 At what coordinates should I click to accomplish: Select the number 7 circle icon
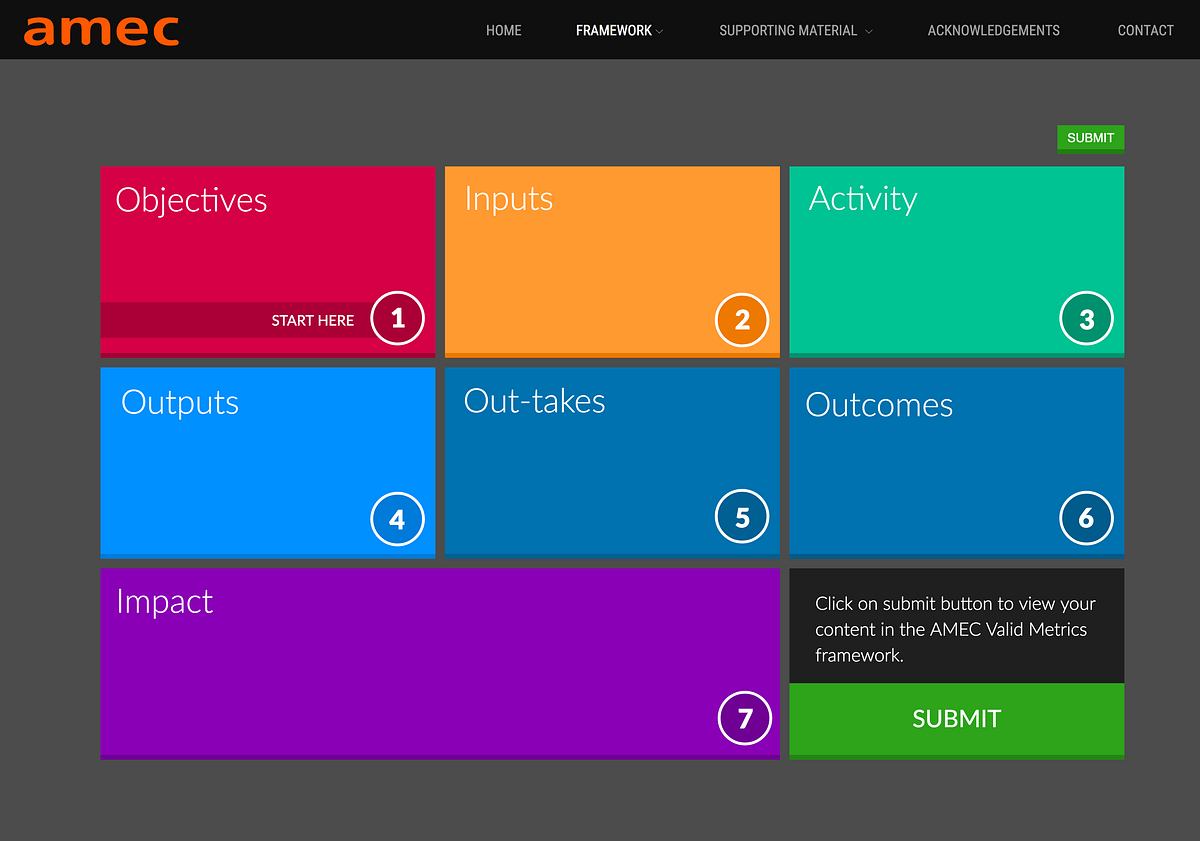745,718
